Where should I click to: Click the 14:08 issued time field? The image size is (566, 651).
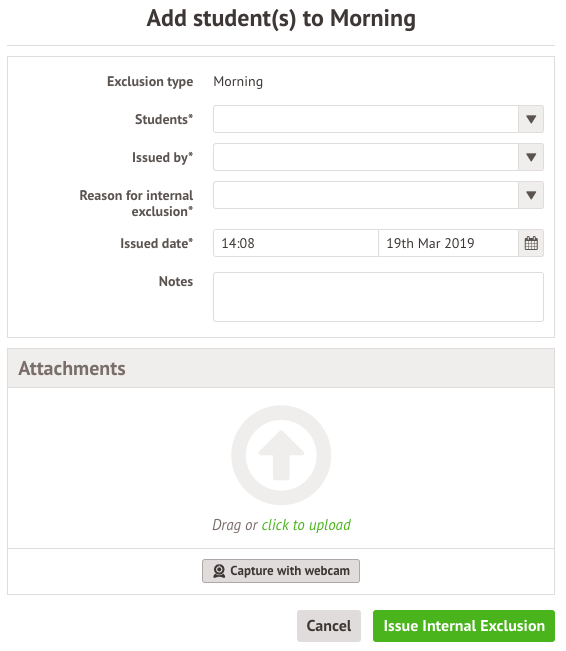pos(296,243)
